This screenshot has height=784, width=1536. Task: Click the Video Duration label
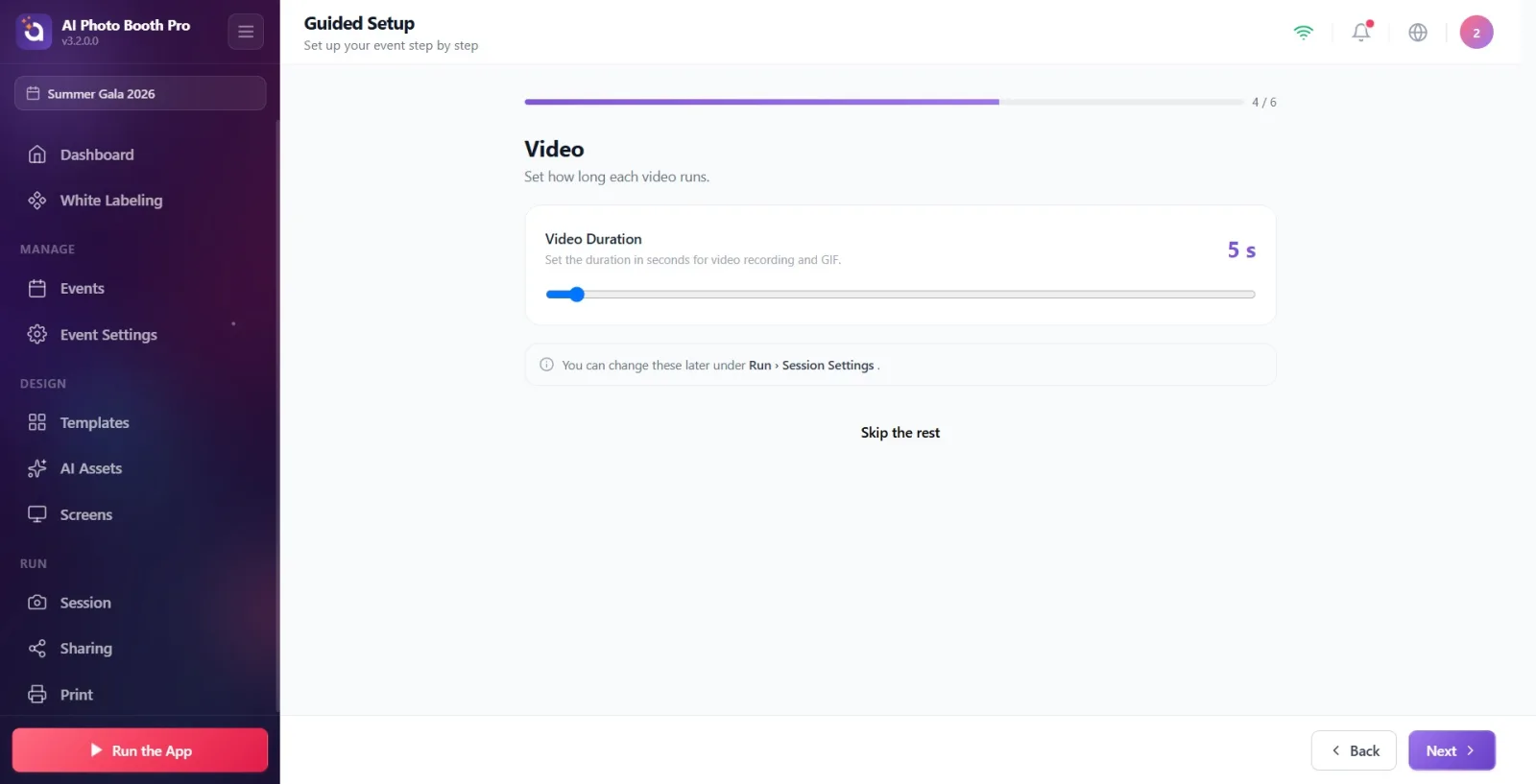(x=593, y=239)
